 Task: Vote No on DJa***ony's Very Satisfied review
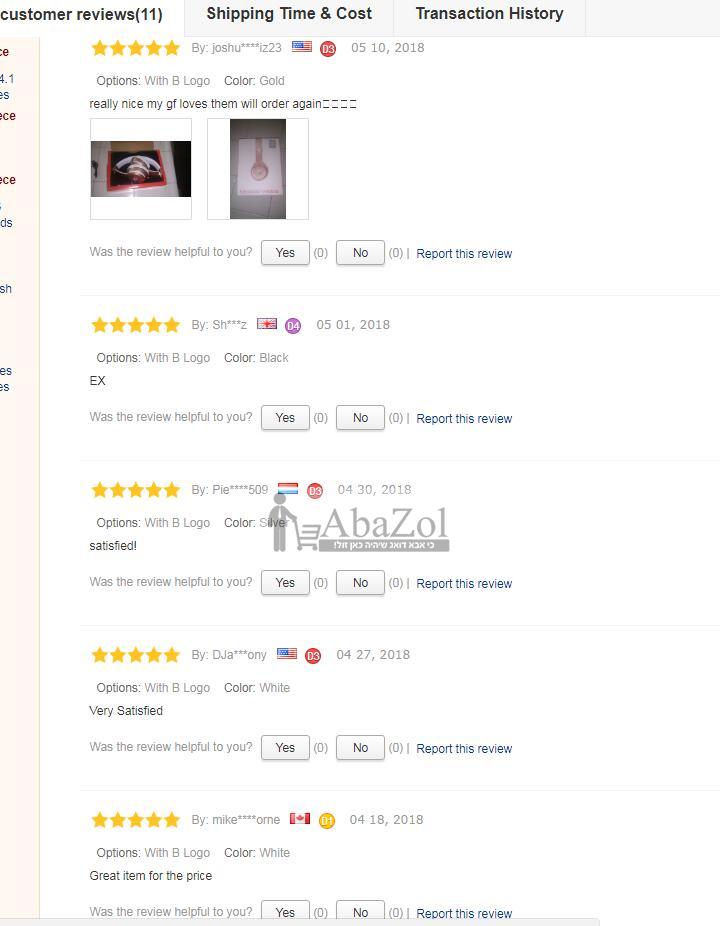tap(360, 748)
